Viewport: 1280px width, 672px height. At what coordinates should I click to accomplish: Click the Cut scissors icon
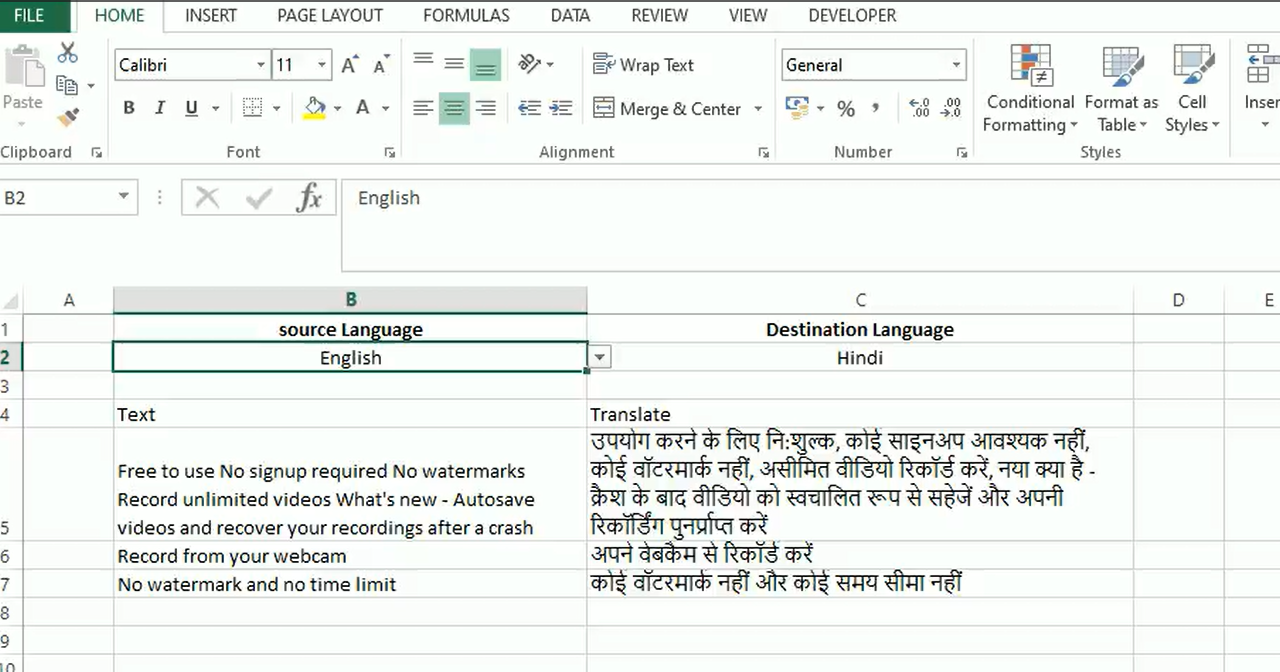67,53
